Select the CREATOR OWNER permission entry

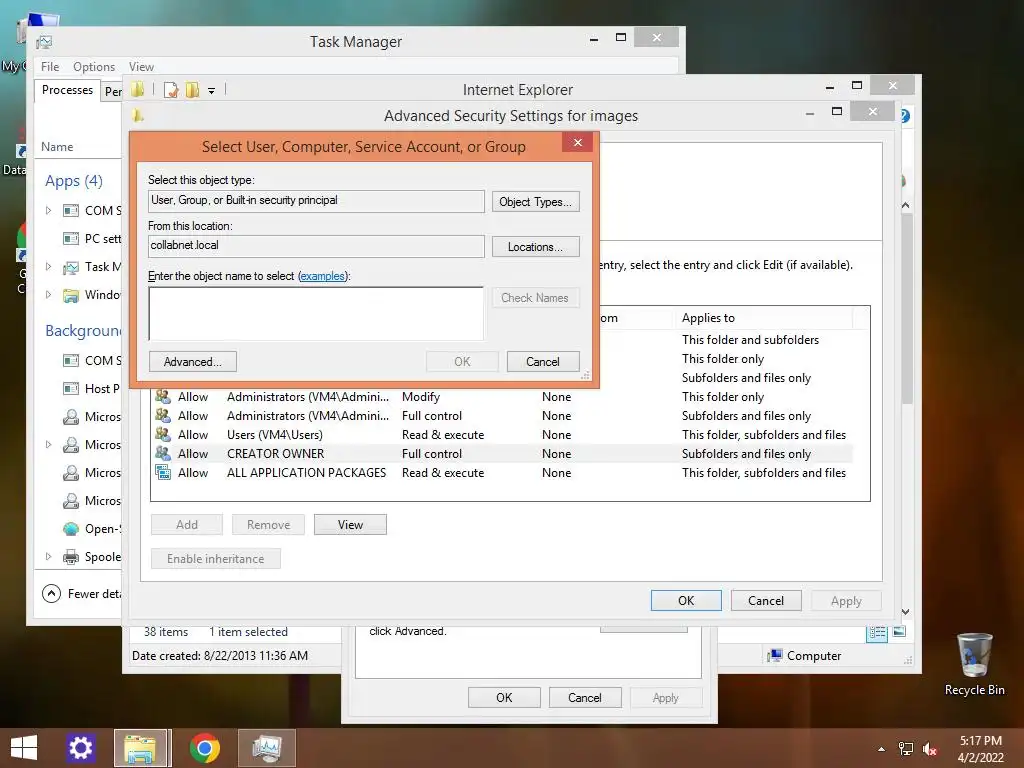503,454
